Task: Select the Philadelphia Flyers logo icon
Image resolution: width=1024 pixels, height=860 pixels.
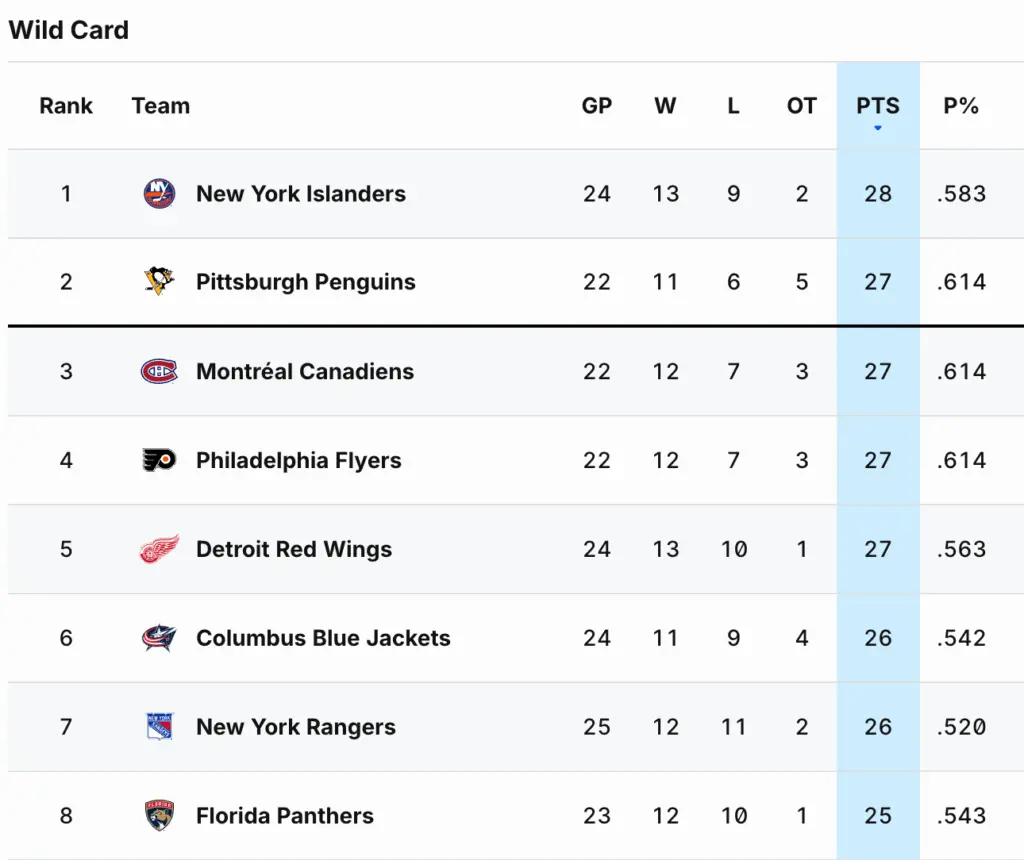Action: click(159, 460)
